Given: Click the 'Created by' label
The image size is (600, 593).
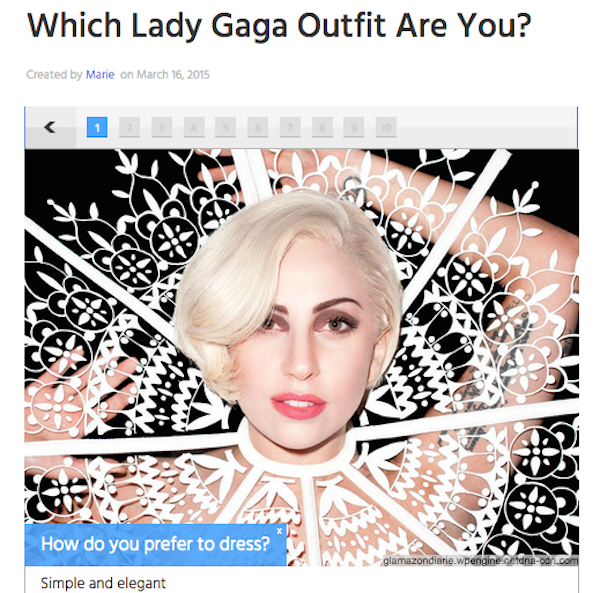Looking at the screenshot, I should (x=54, y=75).
